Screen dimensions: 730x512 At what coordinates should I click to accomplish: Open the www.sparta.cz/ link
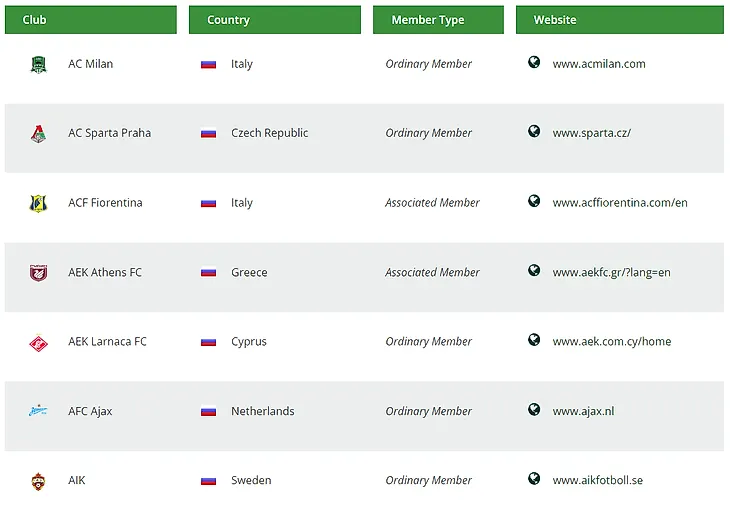pyautogui.click(x=592, y=133)
